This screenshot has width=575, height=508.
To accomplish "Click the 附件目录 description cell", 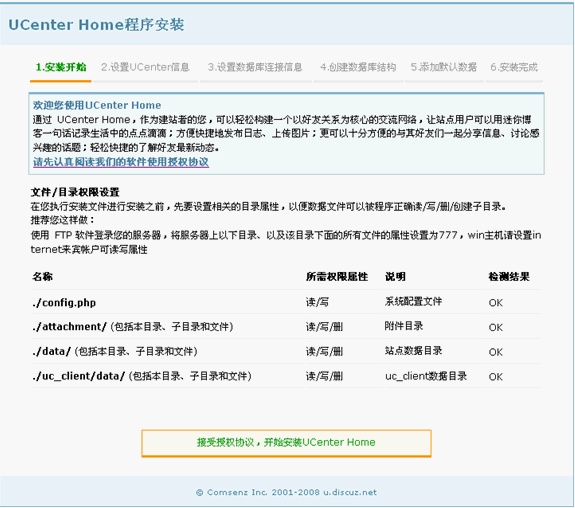I will point(404,326).
